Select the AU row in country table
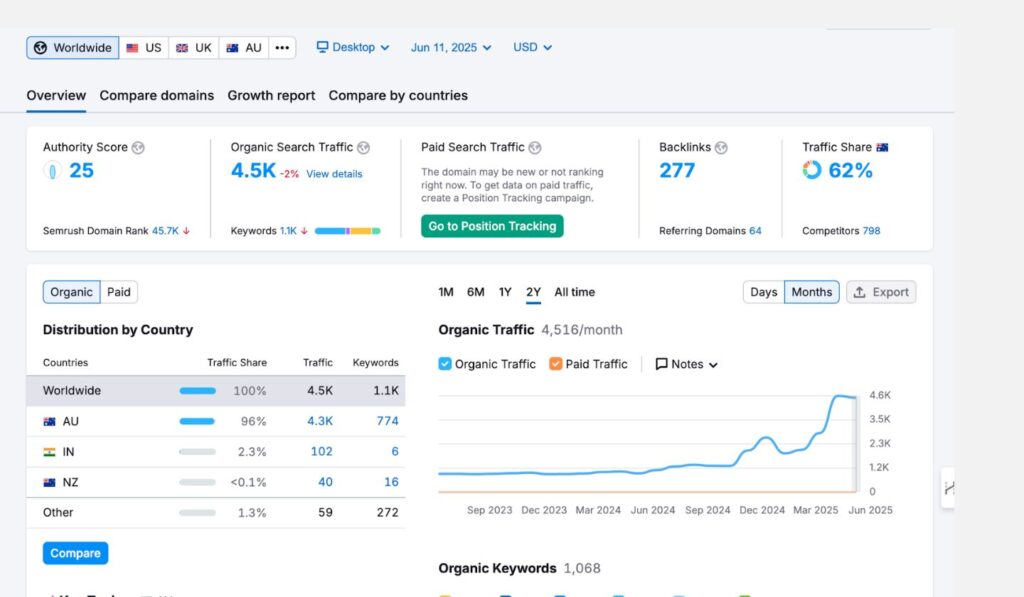 pos(215,422)
